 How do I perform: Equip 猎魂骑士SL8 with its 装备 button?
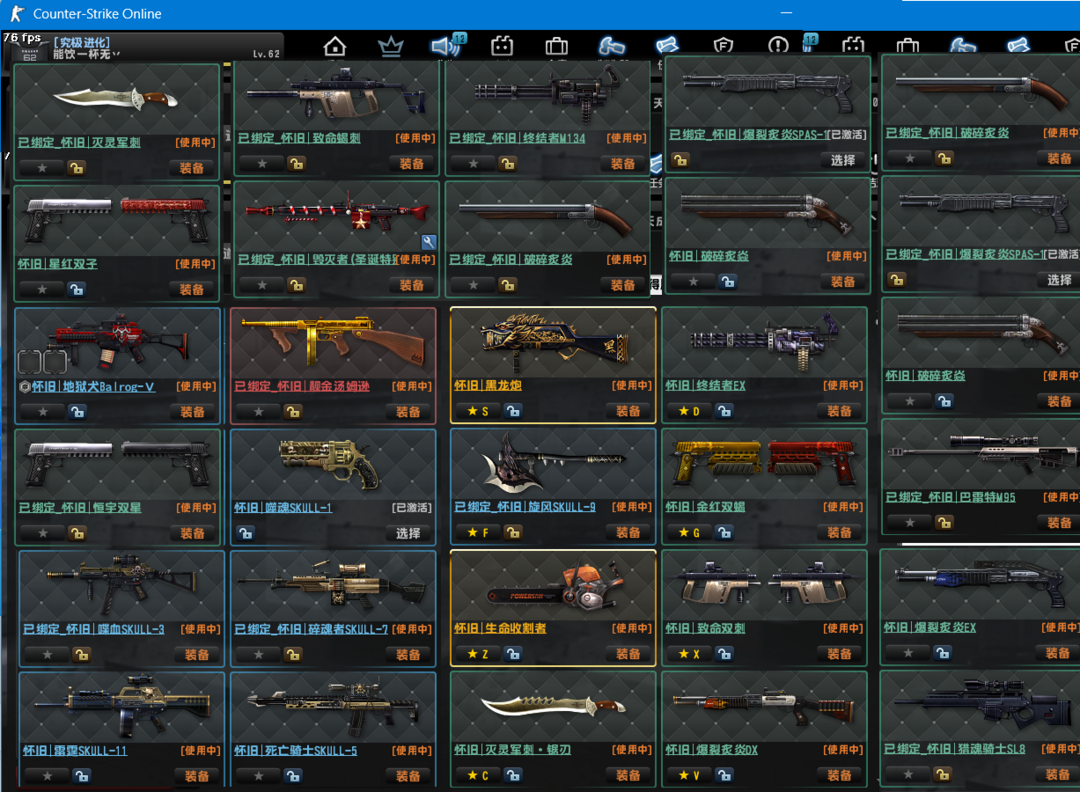coord(1058,774)
